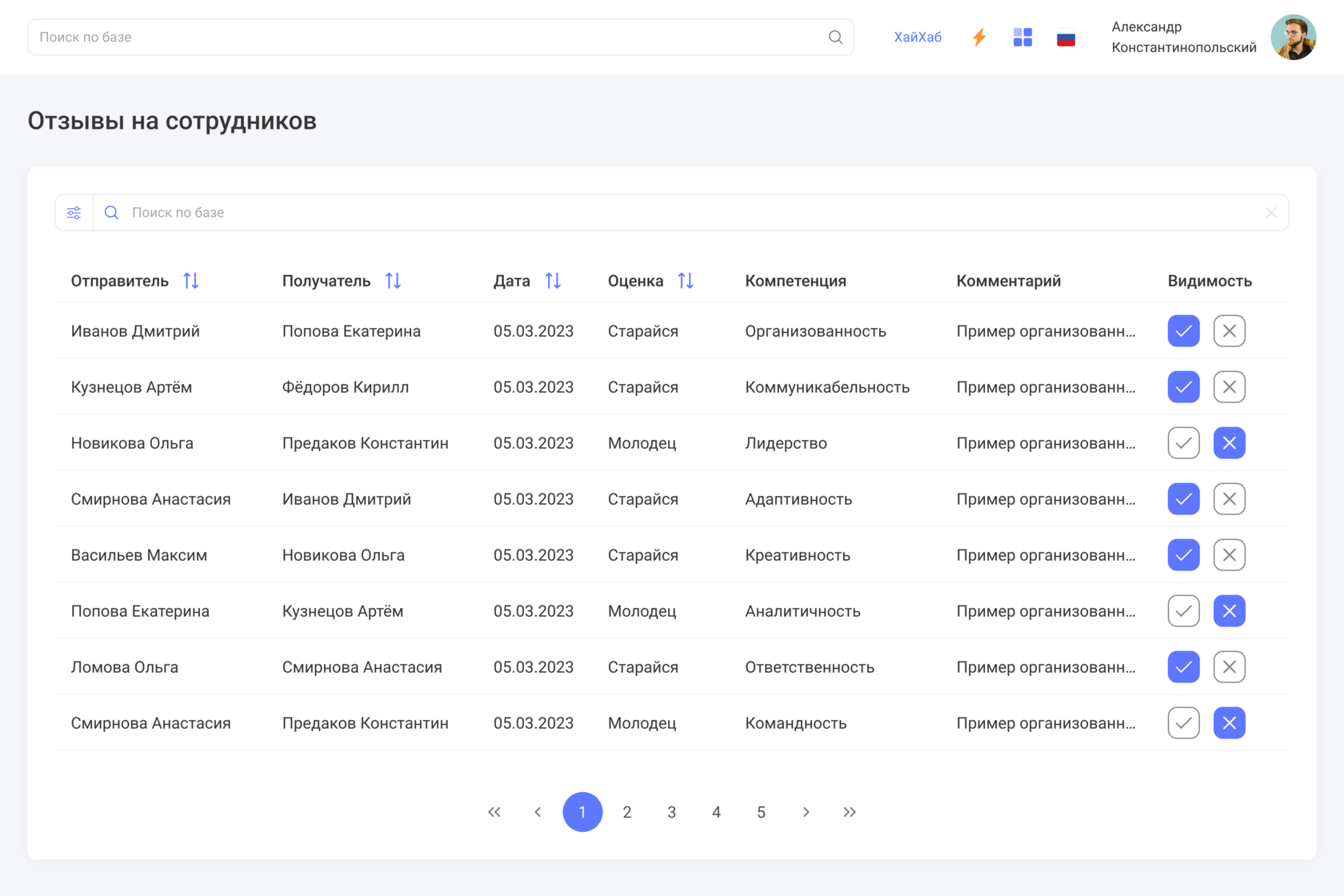Select recipient cell Фёдоров Кирилл
The width and height of the screenshot is (1344, 896).
click(346, 387)
